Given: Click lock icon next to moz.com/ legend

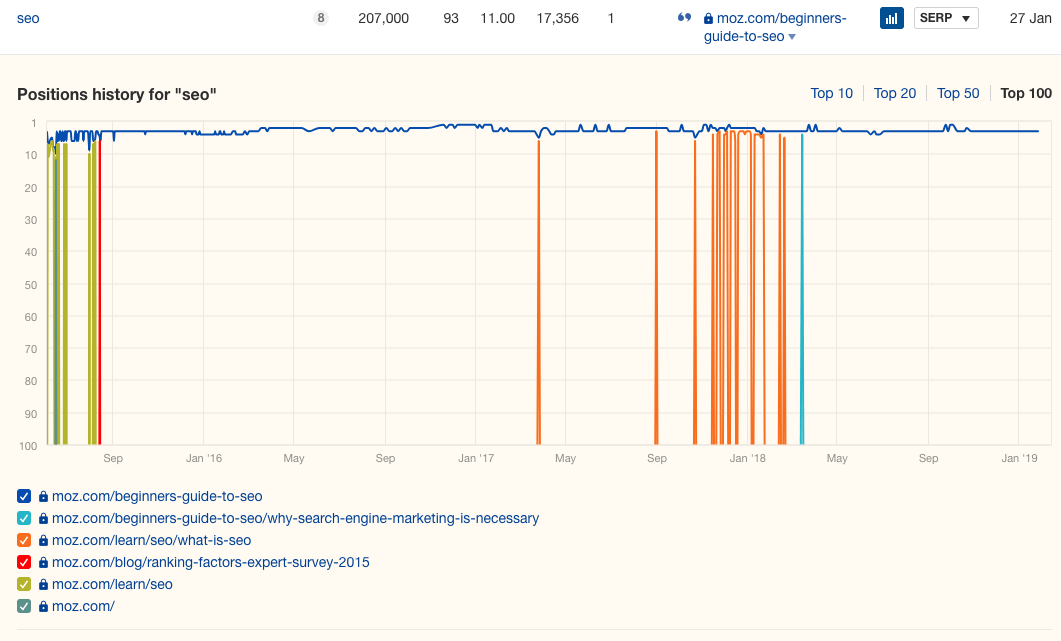Looking at the screenshot, I should tap(43, 606).
